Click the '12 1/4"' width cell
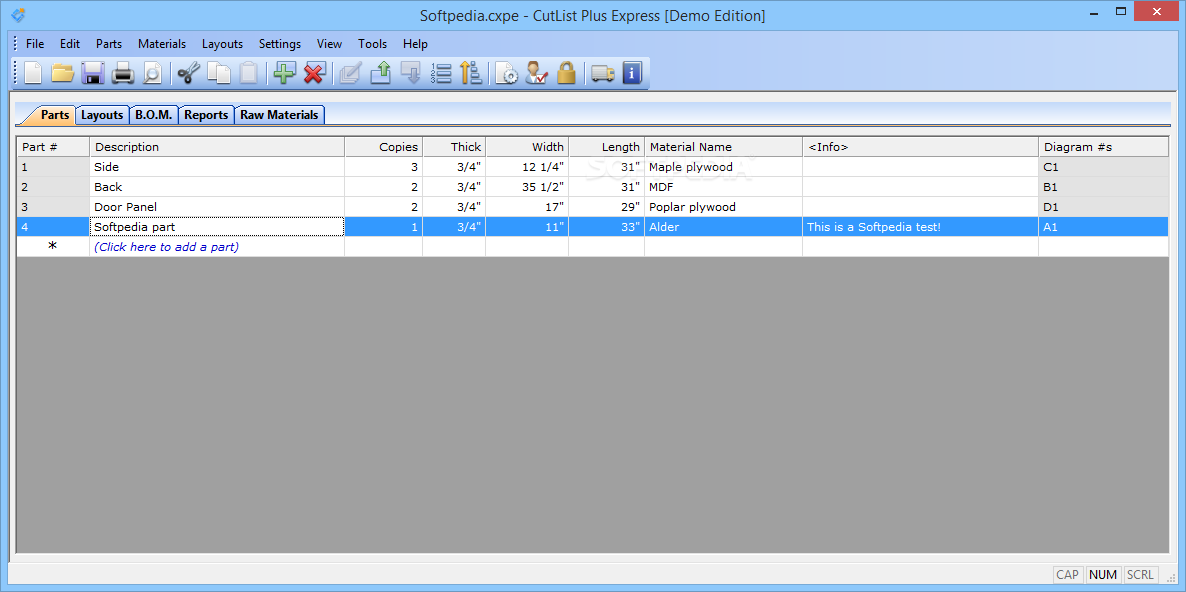Image resolution: width=1186 pixels, height=592 pixels. (526, 167)
